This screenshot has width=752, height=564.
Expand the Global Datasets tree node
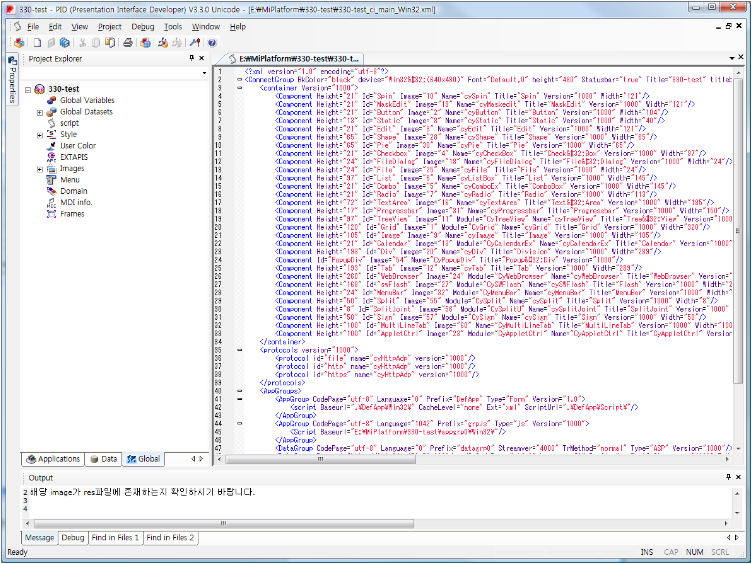pos(40,112)
